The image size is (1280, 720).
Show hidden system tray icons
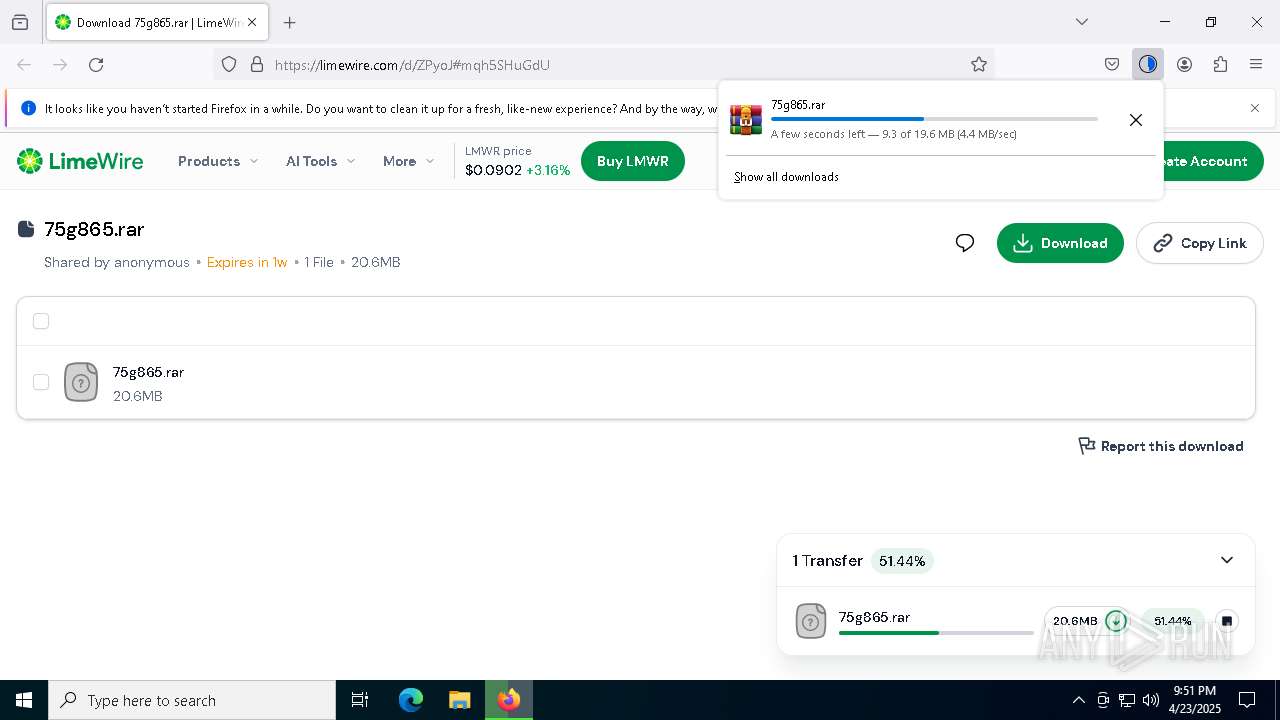tap(1078, 700)
